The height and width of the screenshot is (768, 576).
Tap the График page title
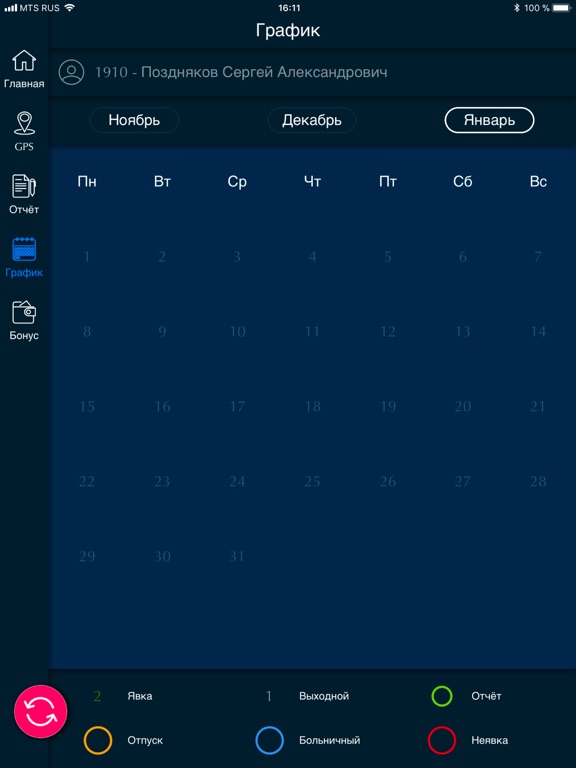(x=288, y=30)
